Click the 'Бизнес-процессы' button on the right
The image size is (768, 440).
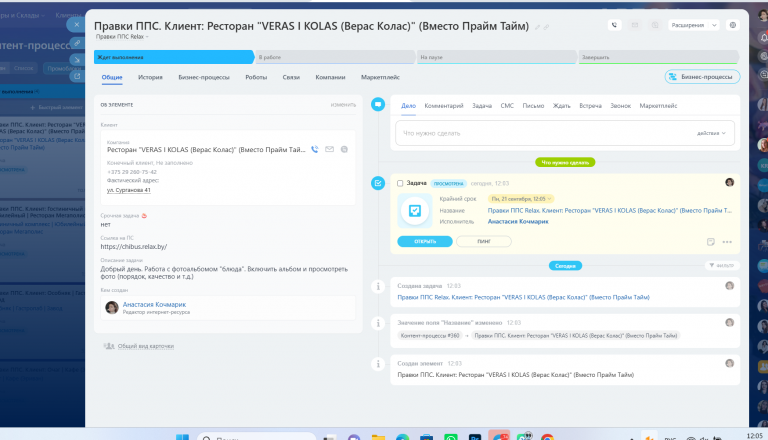point(702,76)
